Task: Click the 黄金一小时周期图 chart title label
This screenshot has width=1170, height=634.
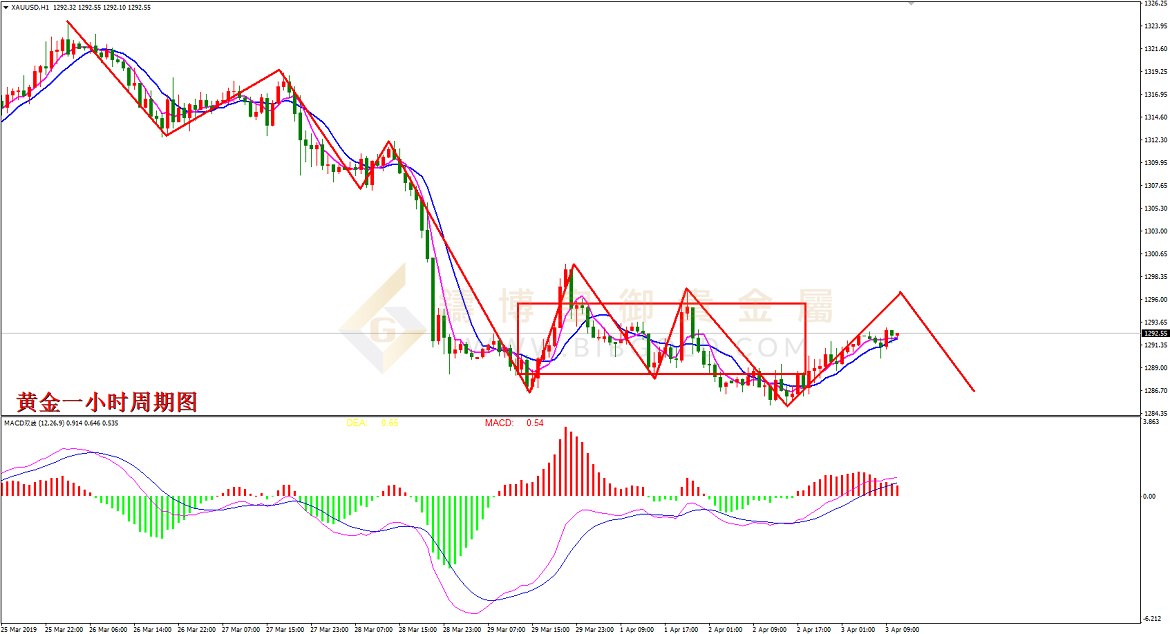Action: [107, 402]
